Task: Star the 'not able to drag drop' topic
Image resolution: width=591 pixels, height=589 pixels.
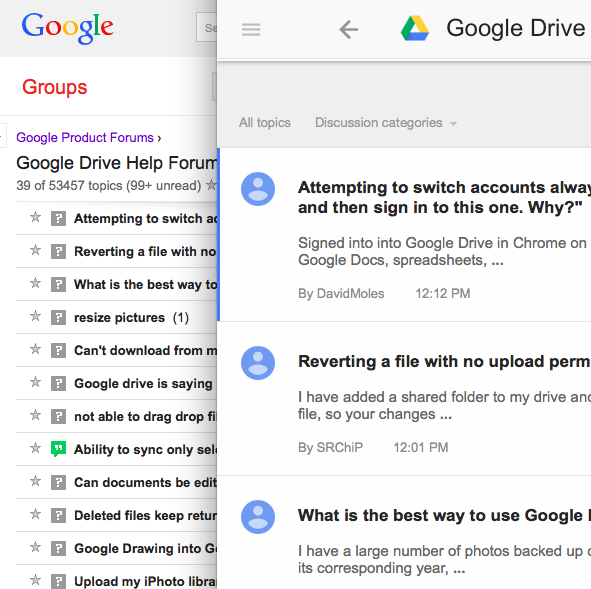Action: [x=35, y=415]
